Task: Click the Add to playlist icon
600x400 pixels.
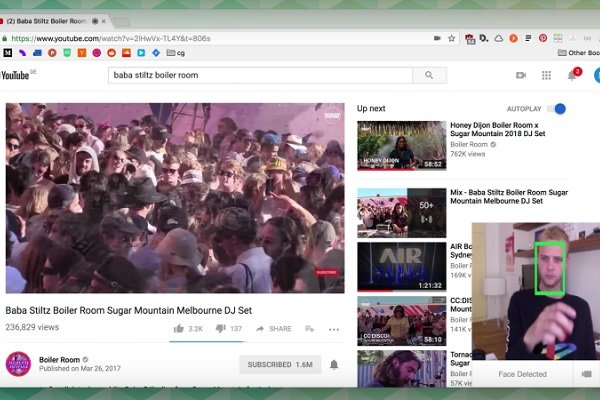Action: click(x=310, y=328)
